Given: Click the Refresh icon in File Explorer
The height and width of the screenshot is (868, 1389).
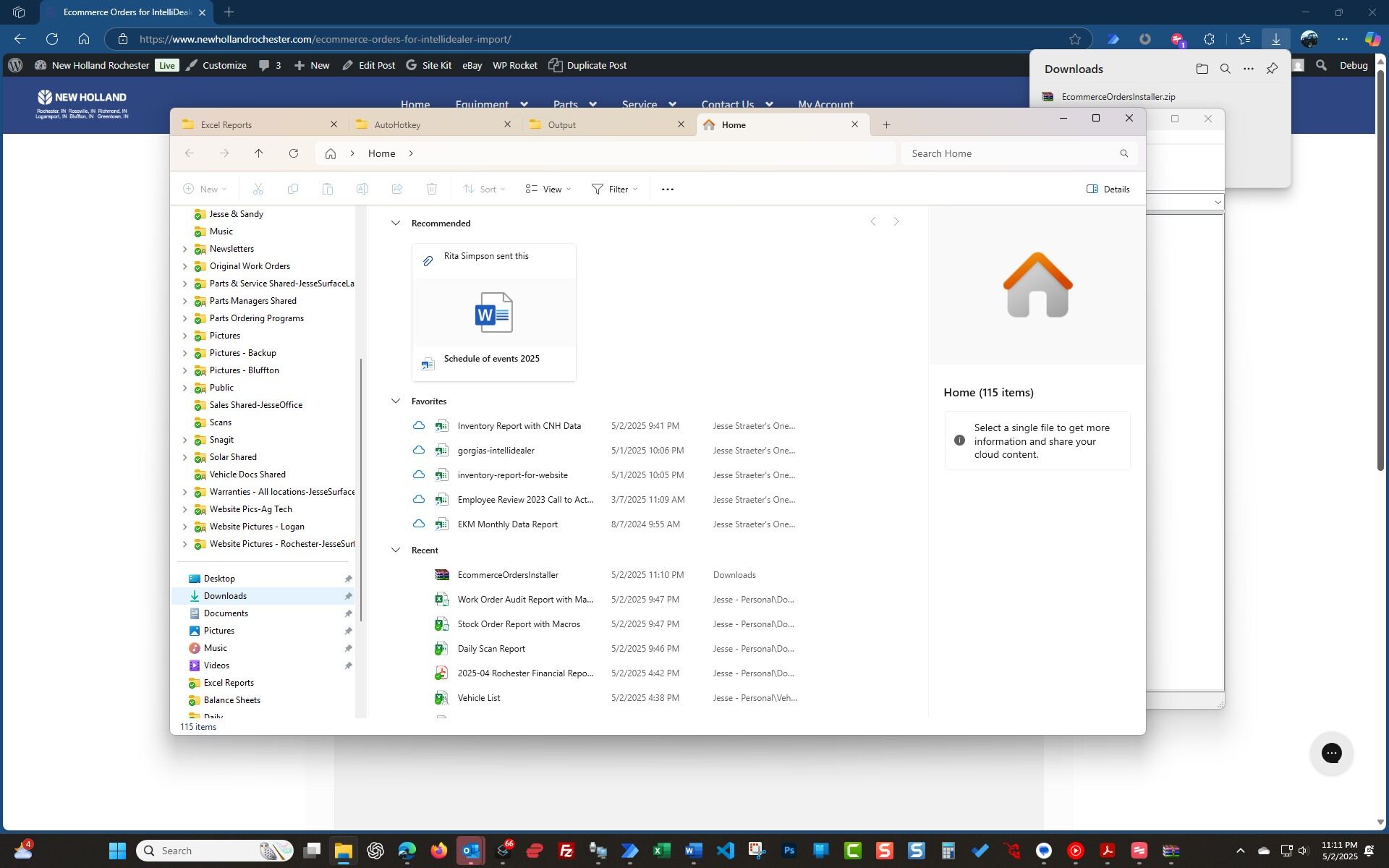Looking at the screenshot, I should pyautogui.click(x=294, y=153).
